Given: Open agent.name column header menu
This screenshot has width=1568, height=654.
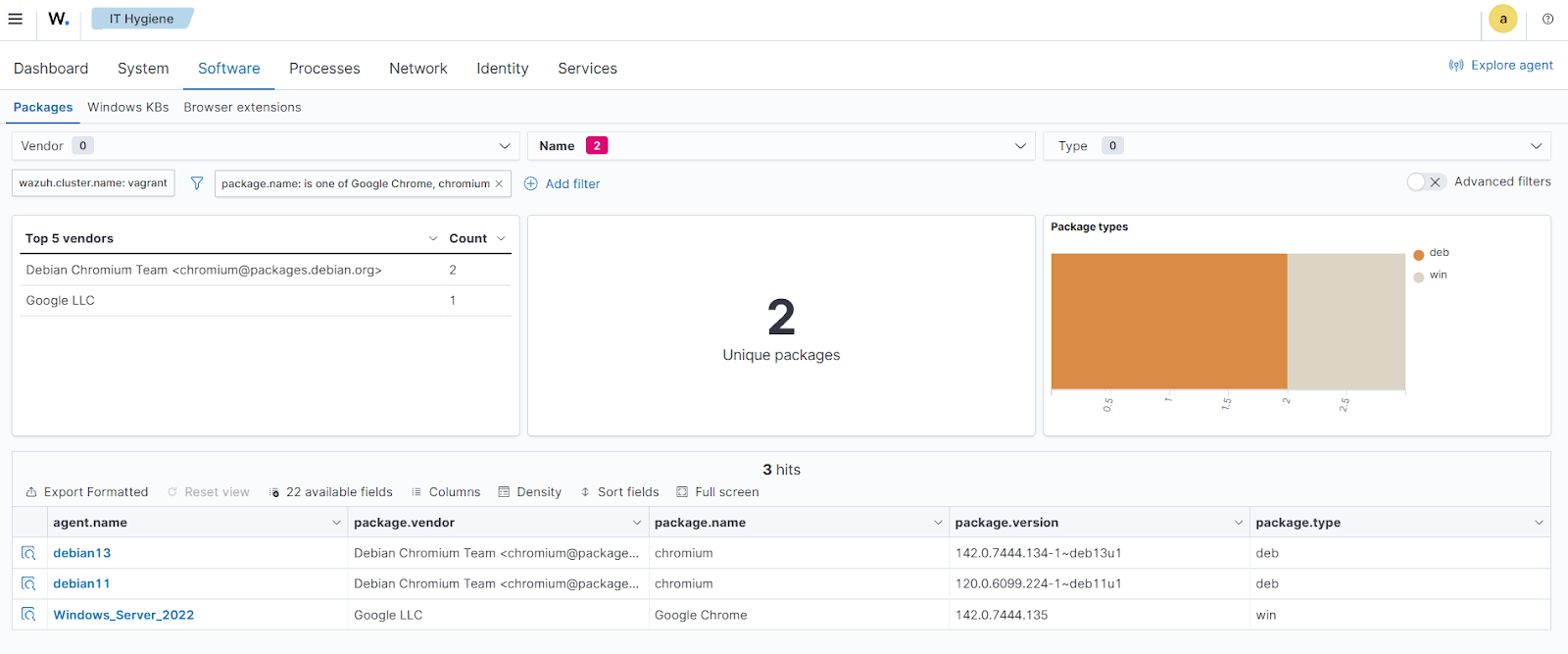Looking at the screenshot, I should point(336,523).
